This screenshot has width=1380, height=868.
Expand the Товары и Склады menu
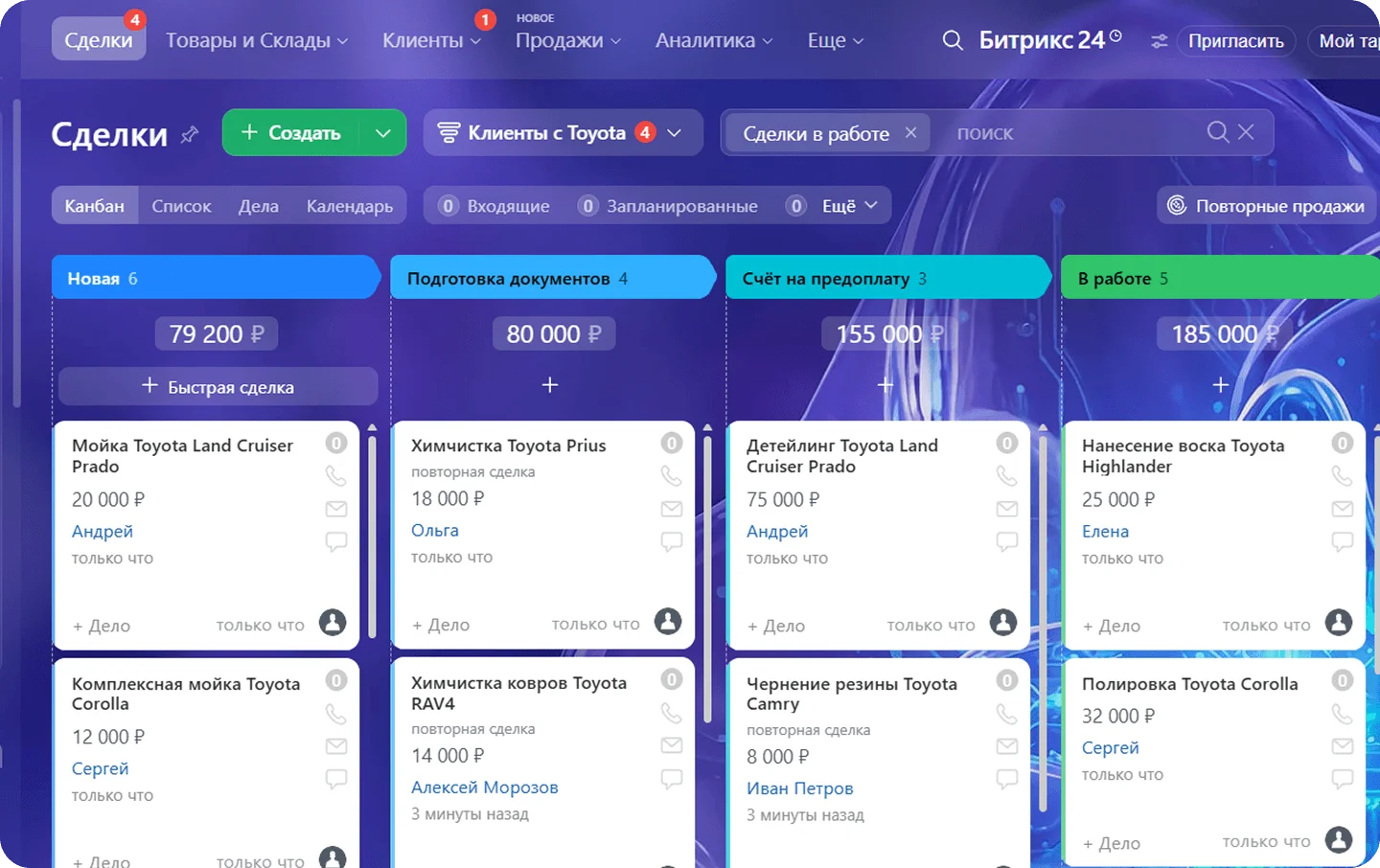pos(257,40)
